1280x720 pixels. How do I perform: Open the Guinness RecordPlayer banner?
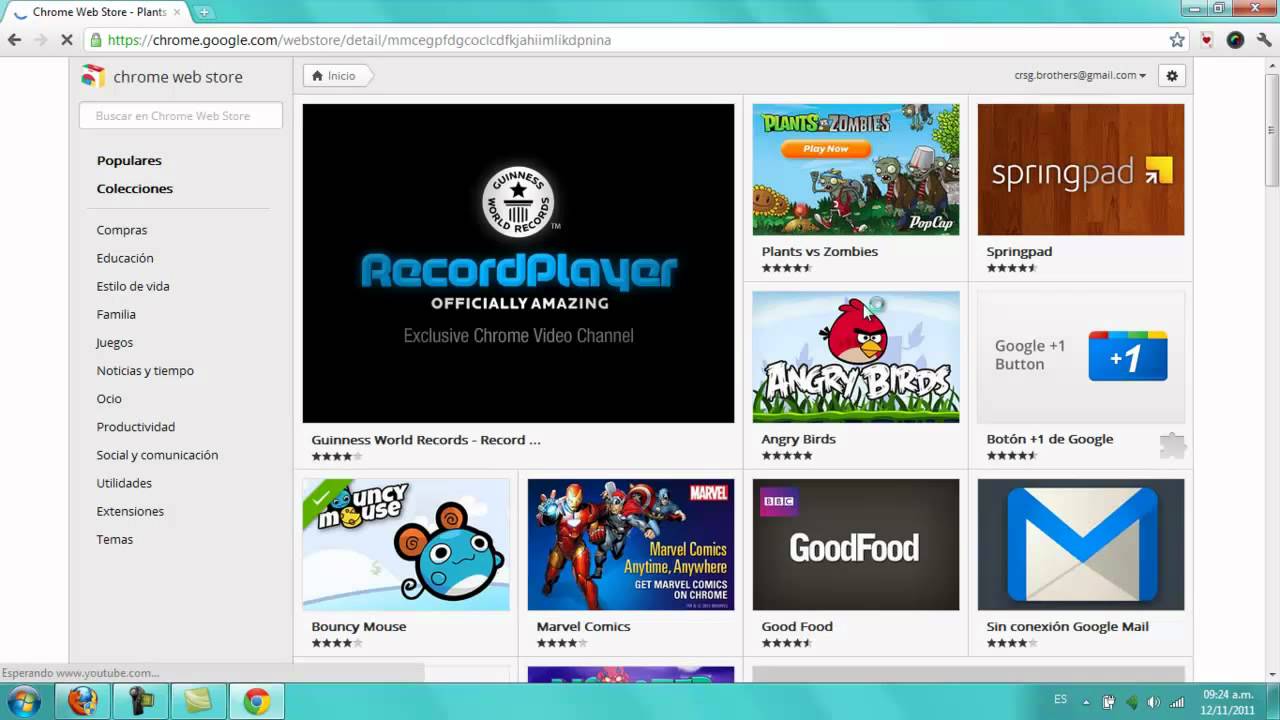518,263
